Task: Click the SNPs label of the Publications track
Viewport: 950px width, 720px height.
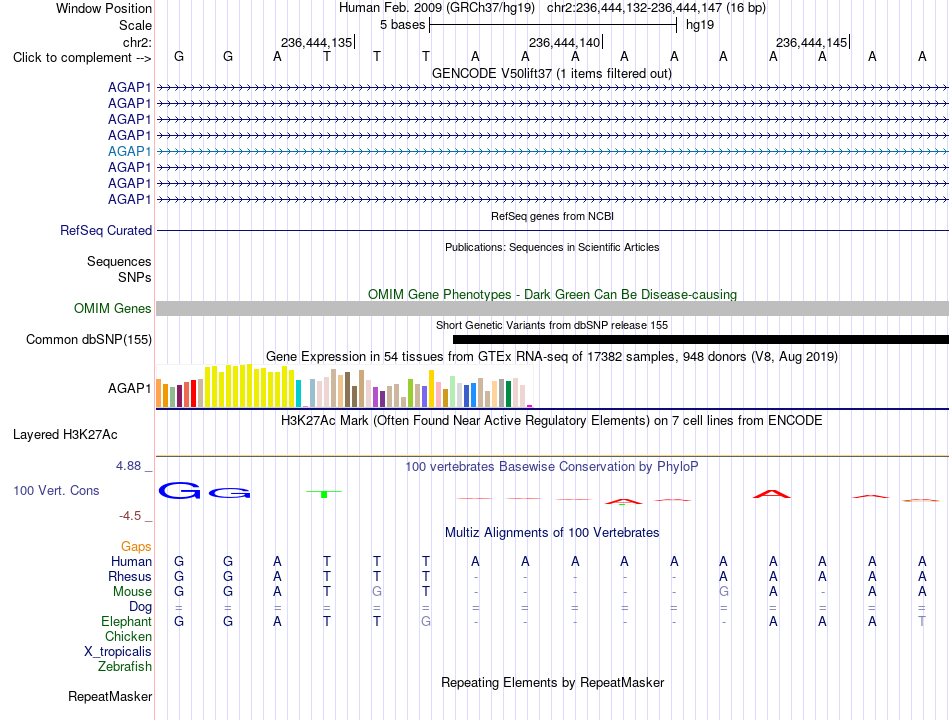Action: [x=135, y=277]
